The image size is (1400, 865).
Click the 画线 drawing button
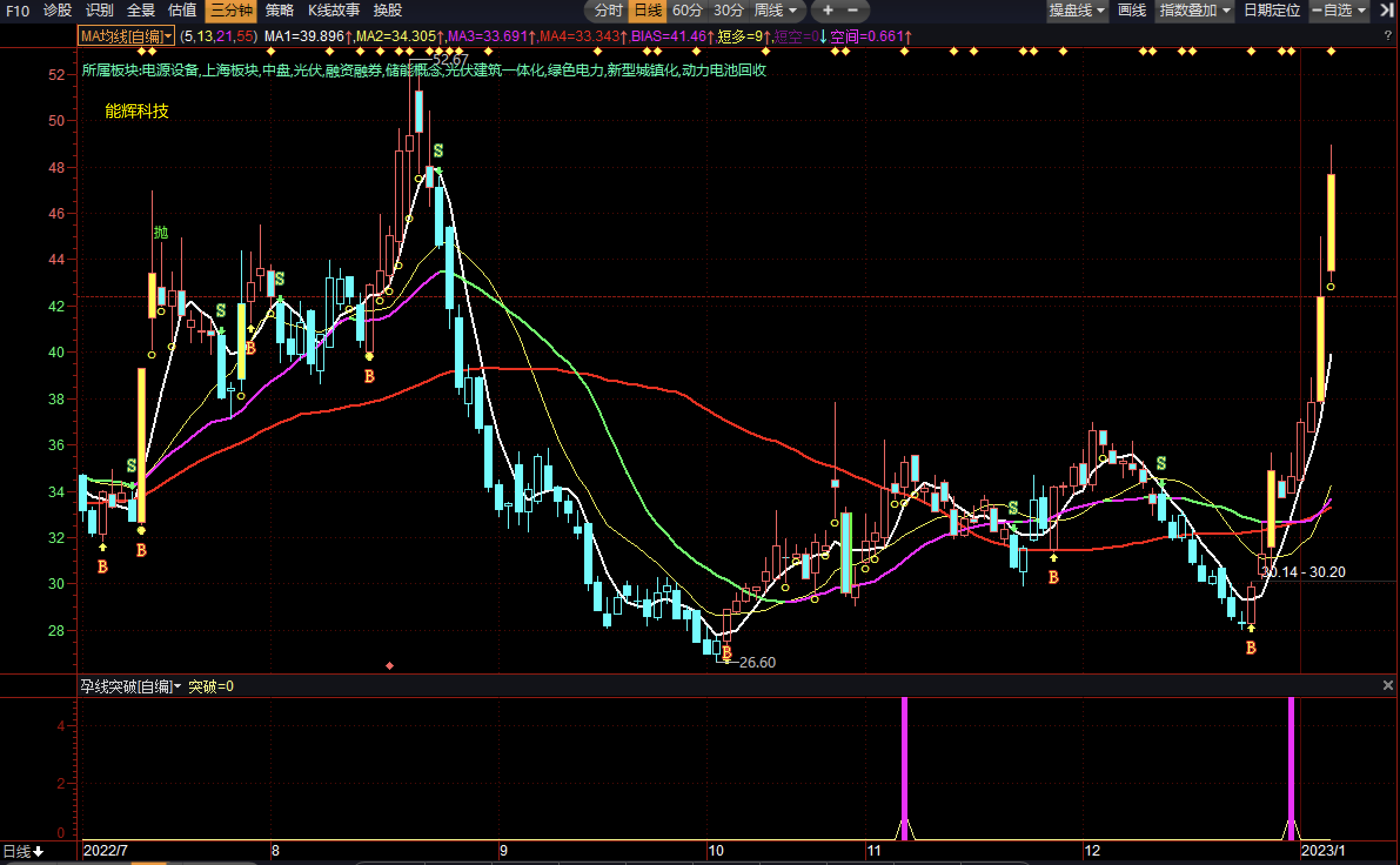pyautogui.click(x=1131, y=10)
